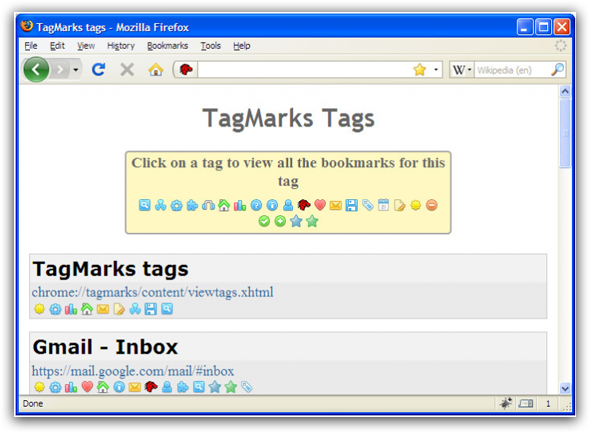Open the address bar history dropdown arrow

point(436,70)
